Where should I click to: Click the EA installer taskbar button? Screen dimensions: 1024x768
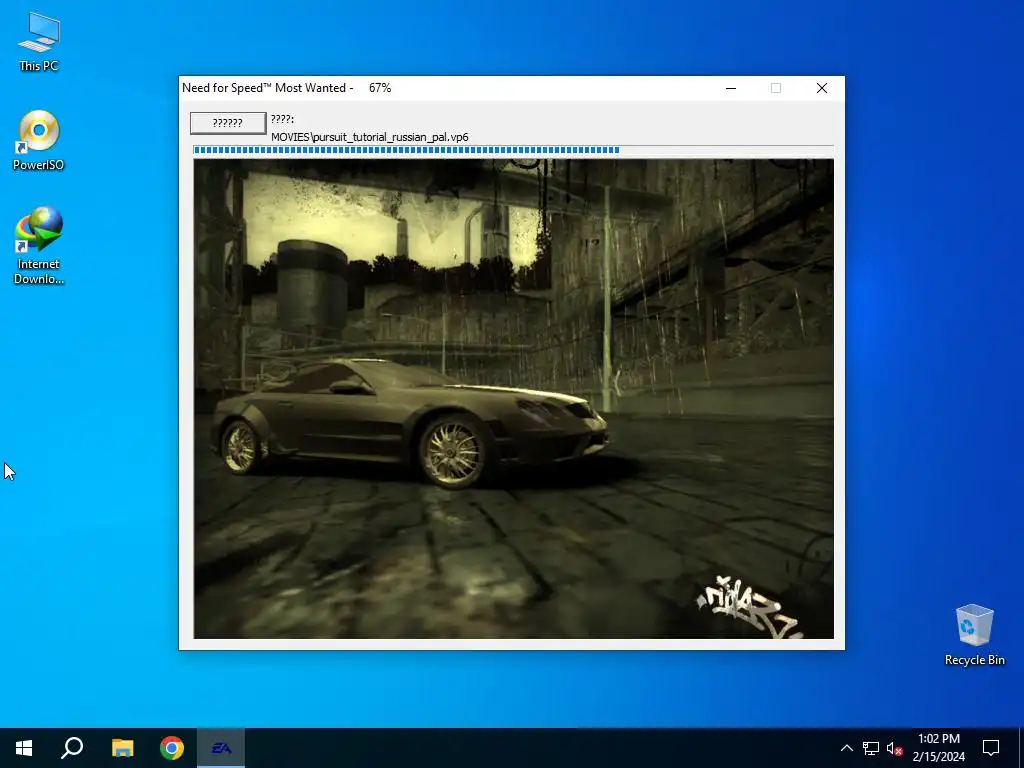click(221, 748)
